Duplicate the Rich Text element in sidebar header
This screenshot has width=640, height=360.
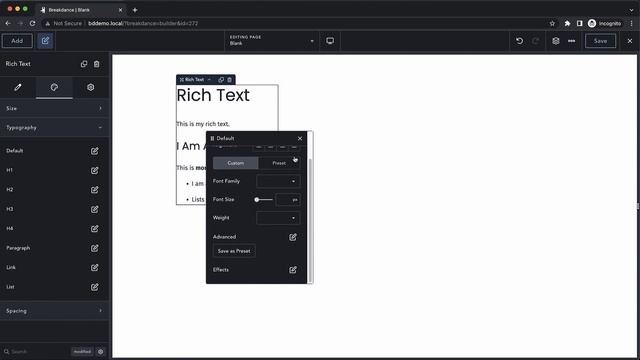84,64
